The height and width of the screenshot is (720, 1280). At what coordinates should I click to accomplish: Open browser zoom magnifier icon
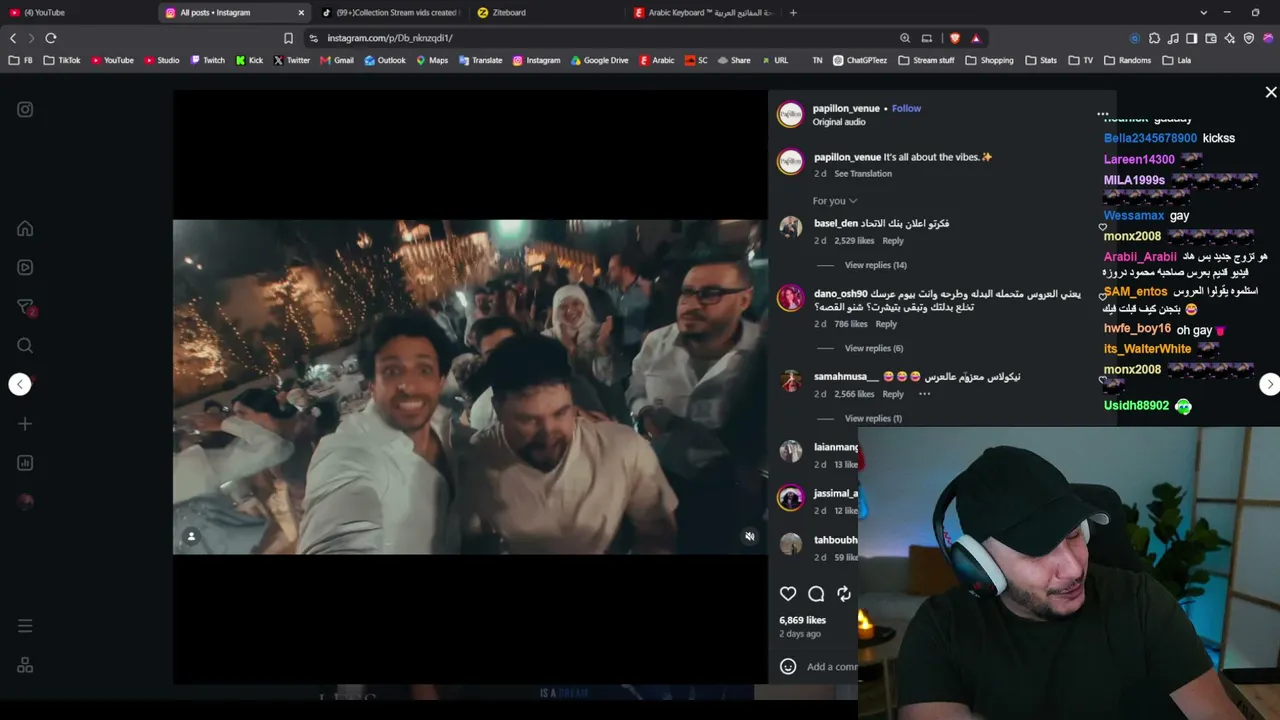pos(905,38)
